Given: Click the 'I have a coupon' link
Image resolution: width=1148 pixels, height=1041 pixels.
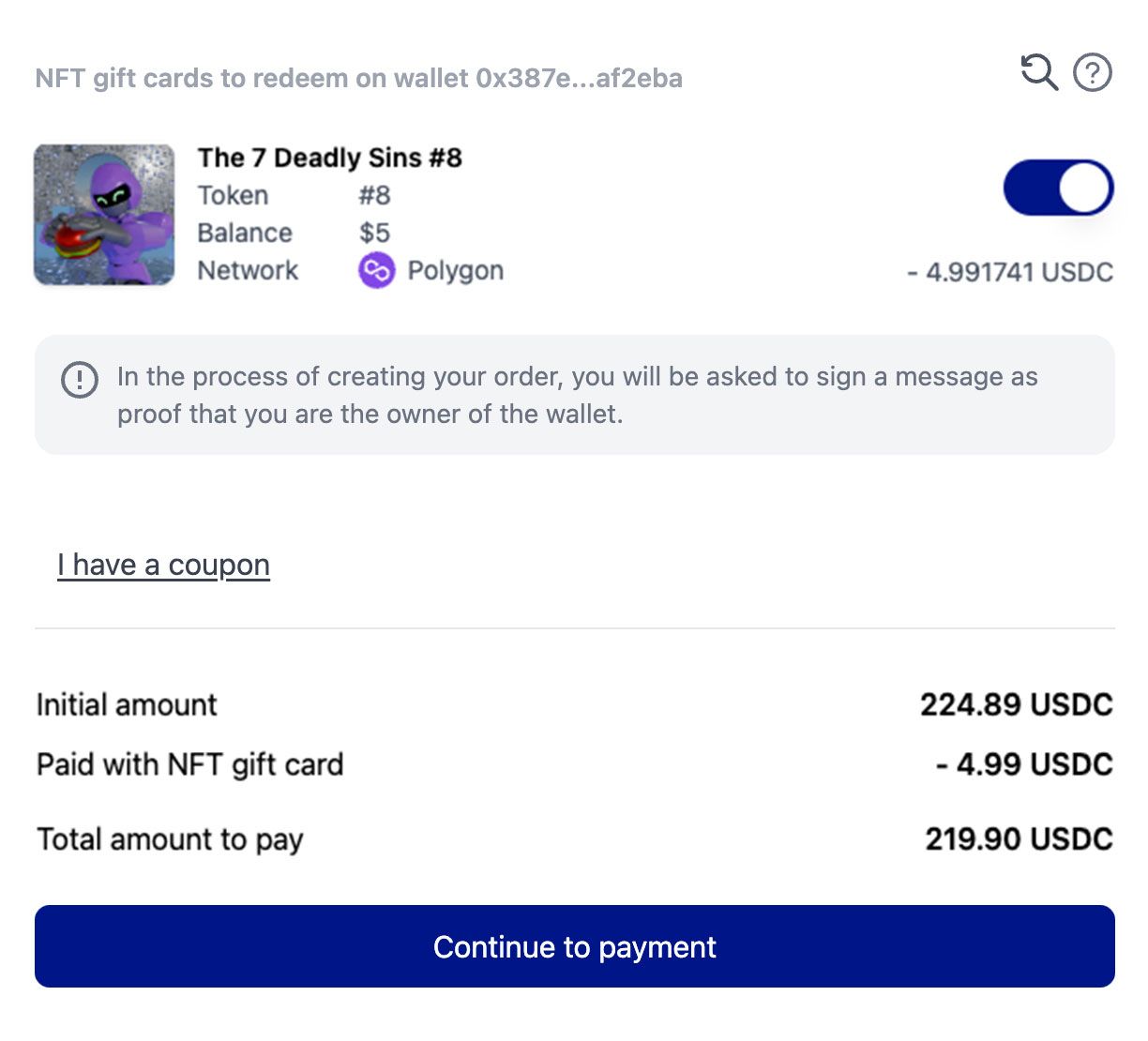Looking at the screenshot, I should 163,565.
